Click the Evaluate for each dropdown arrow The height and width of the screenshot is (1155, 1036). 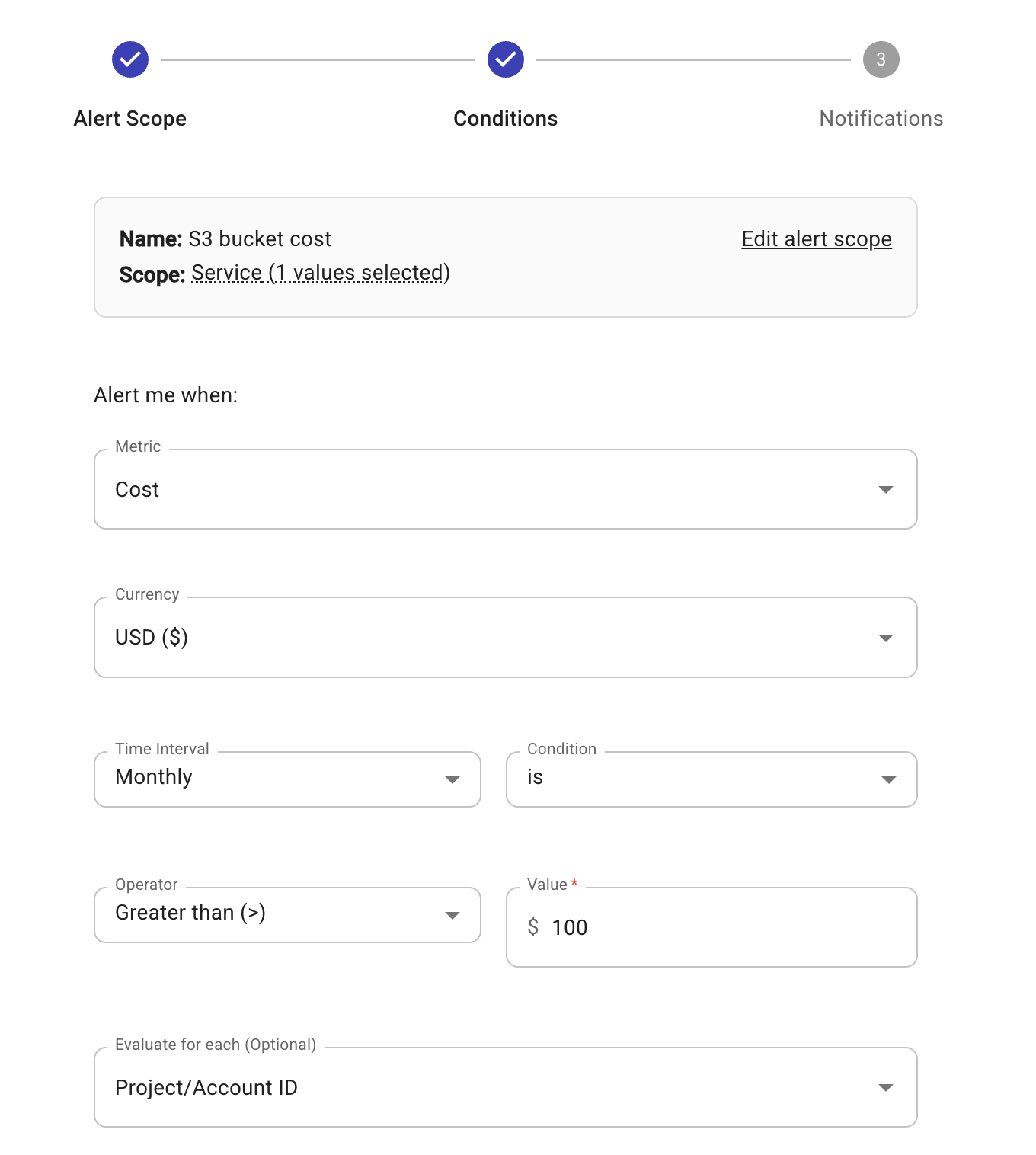pos(886,1087)
